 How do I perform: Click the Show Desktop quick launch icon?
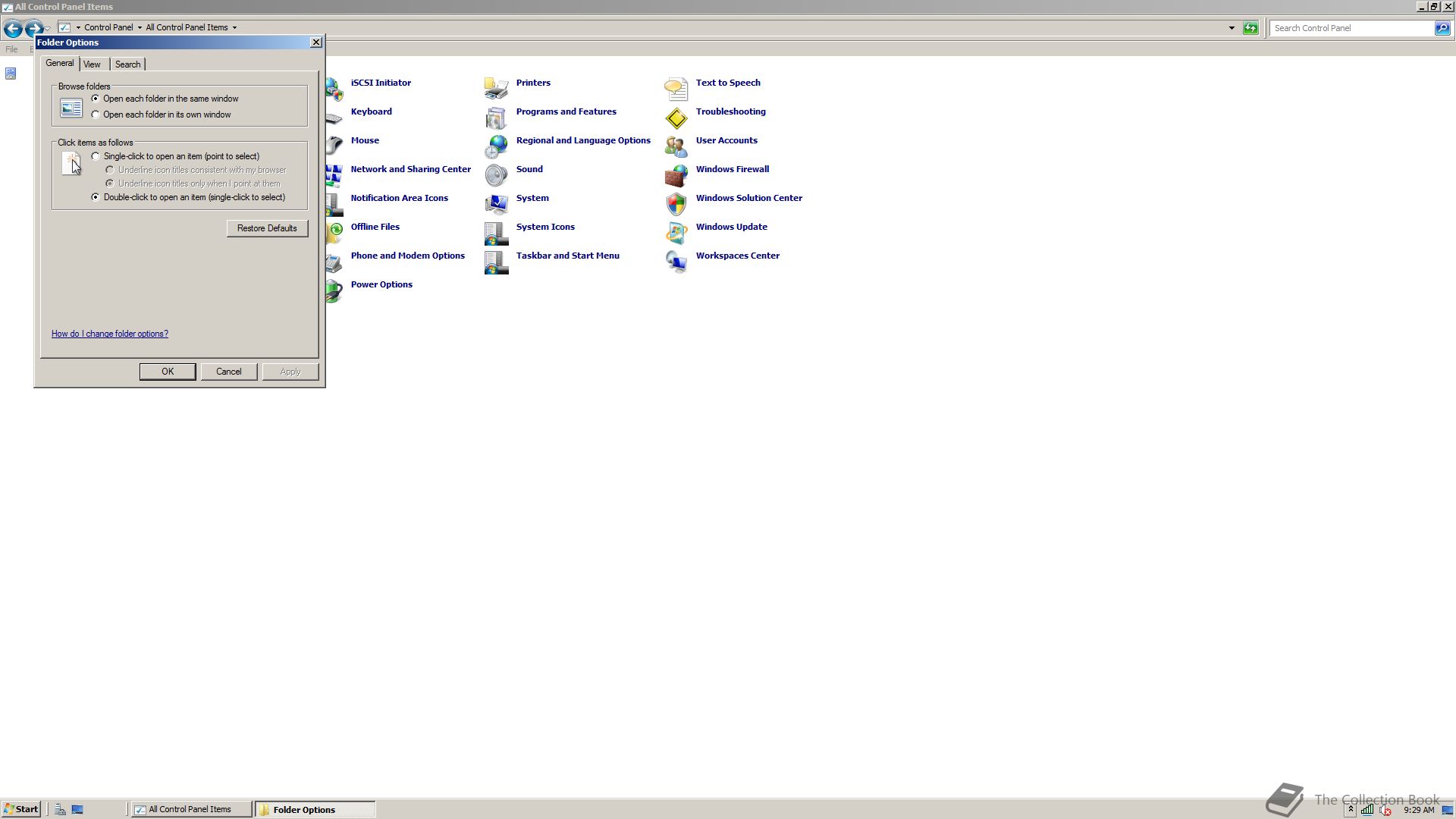[77, 809]
